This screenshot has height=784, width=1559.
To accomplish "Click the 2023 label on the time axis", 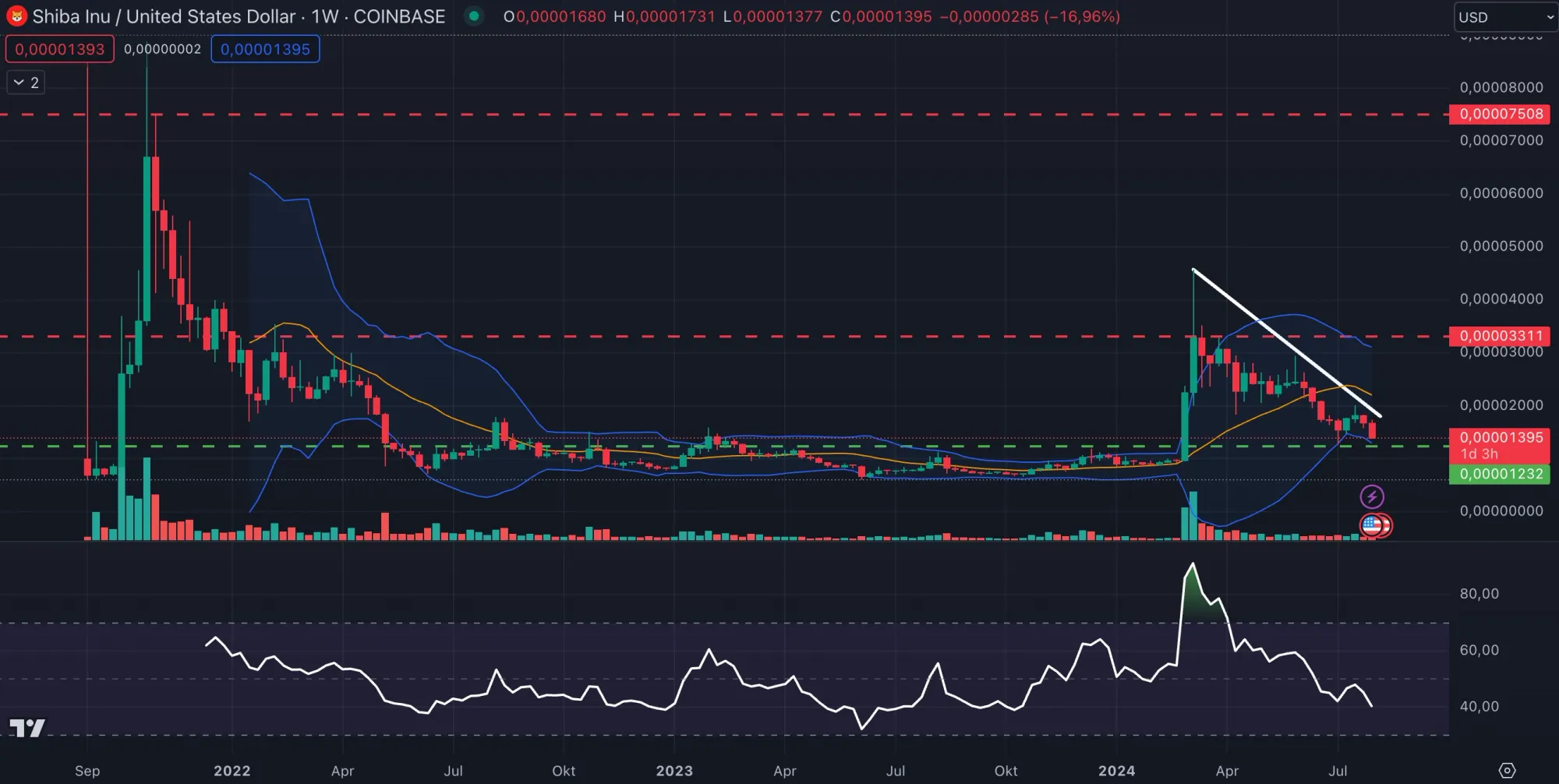I will (674, 771).
